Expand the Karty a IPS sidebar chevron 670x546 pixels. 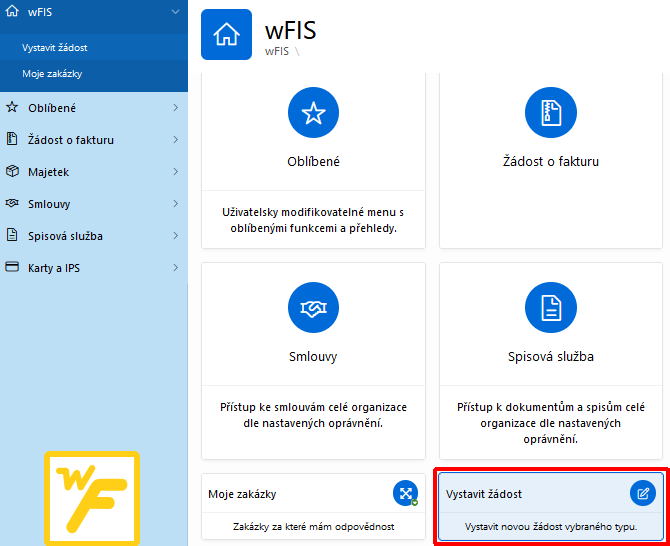(176, 268)
